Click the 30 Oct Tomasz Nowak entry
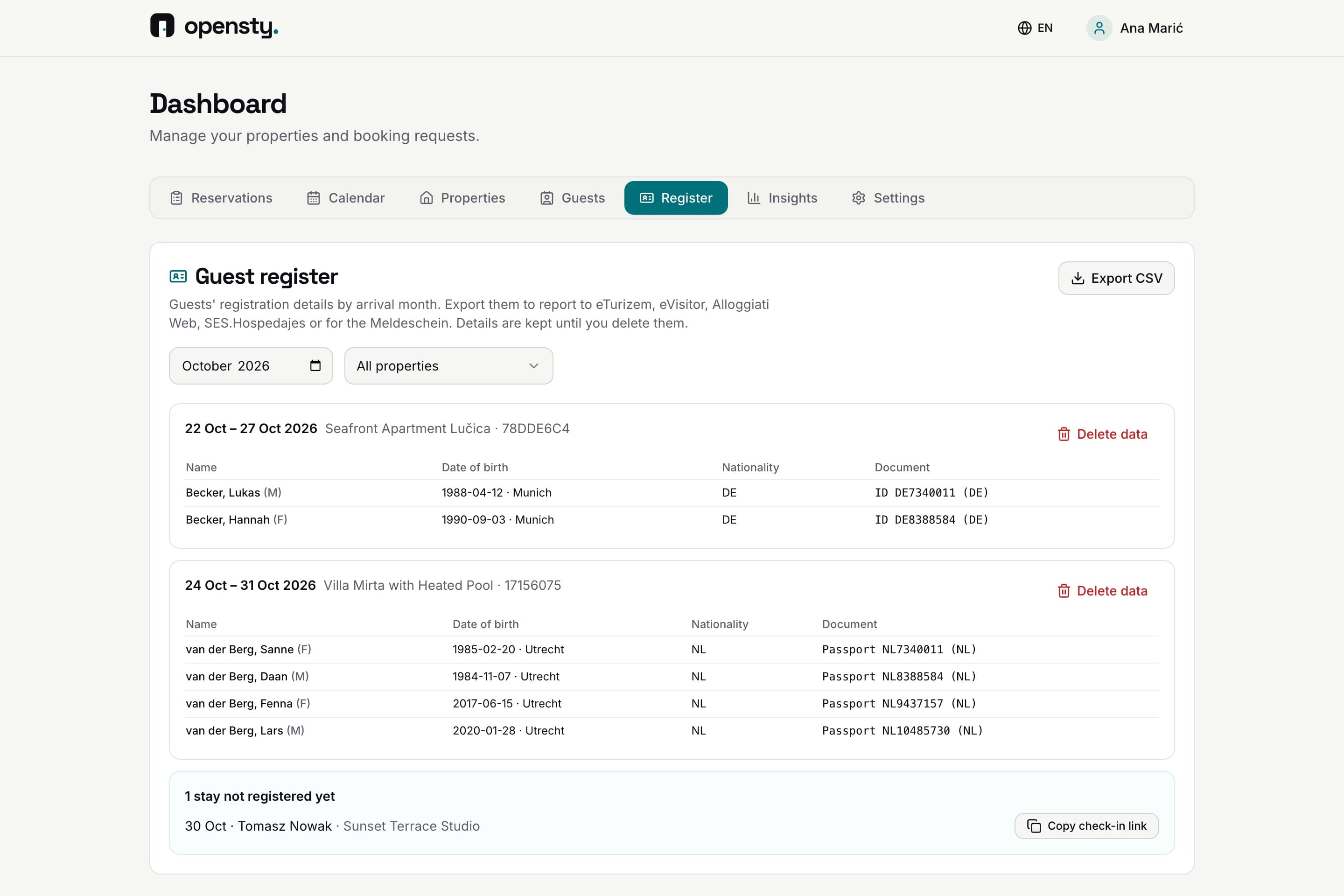Image resolution: width=1344 pixels, height=896 pixels. pos(332,826)
